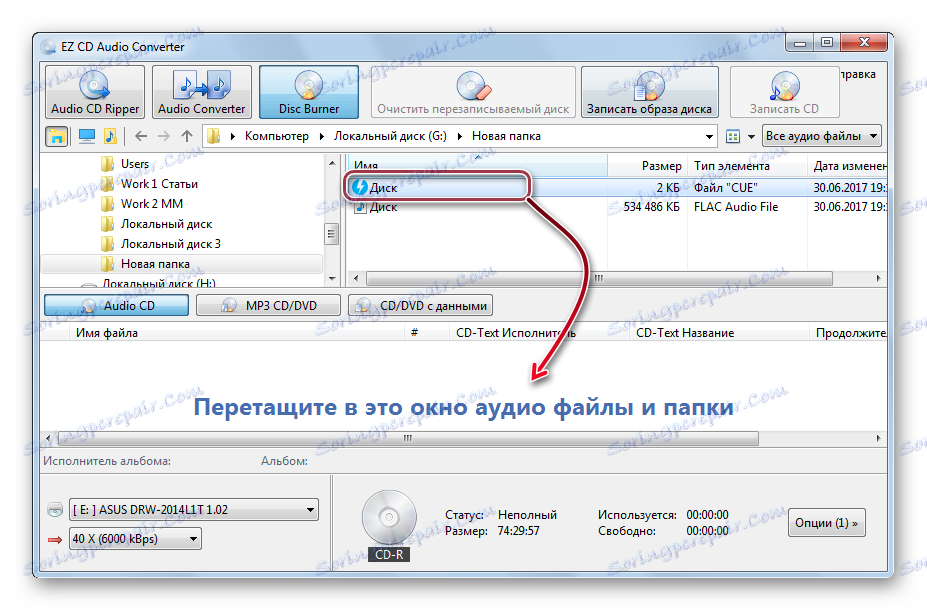927x611 pixels.
Task: Click file list horizontal scrollbar thumb
Action: pos(599,278)
